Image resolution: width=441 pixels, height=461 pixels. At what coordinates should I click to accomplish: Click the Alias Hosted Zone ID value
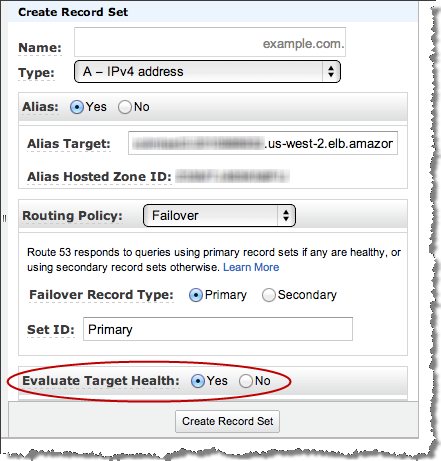232,176
